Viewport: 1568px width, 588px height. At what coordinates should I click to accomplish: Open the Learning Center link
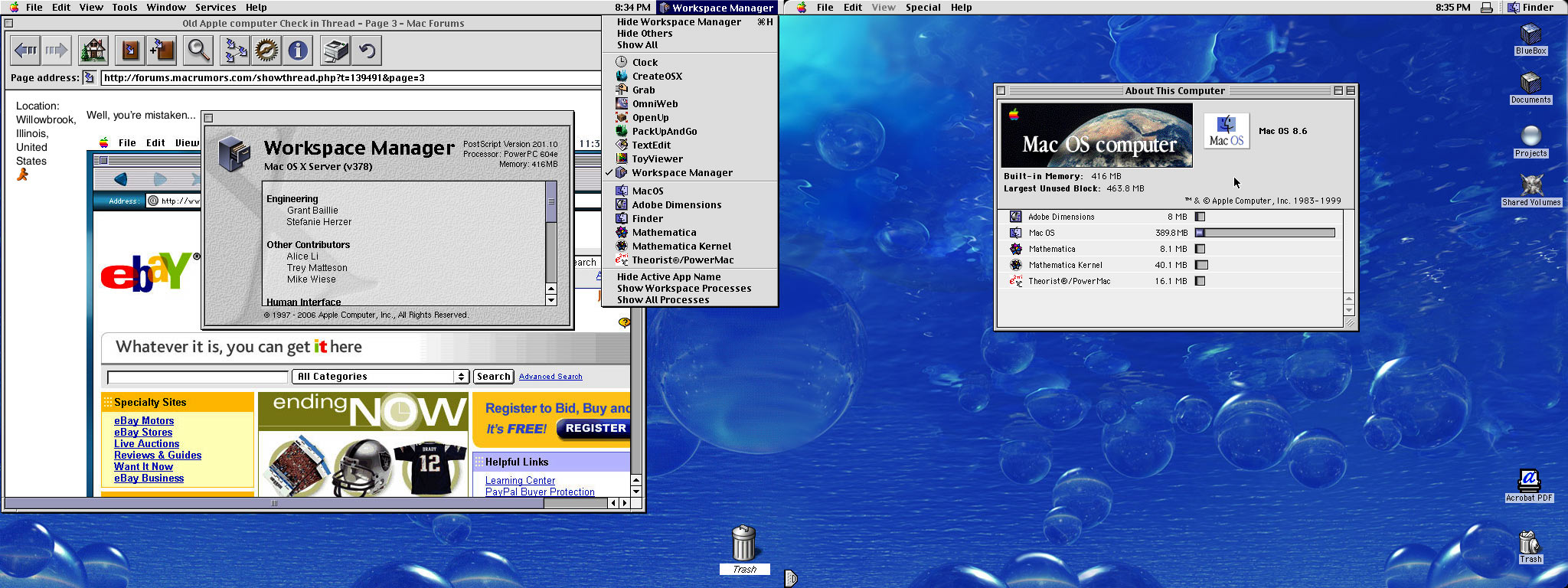pyautogui.click(x=520, y=480)
